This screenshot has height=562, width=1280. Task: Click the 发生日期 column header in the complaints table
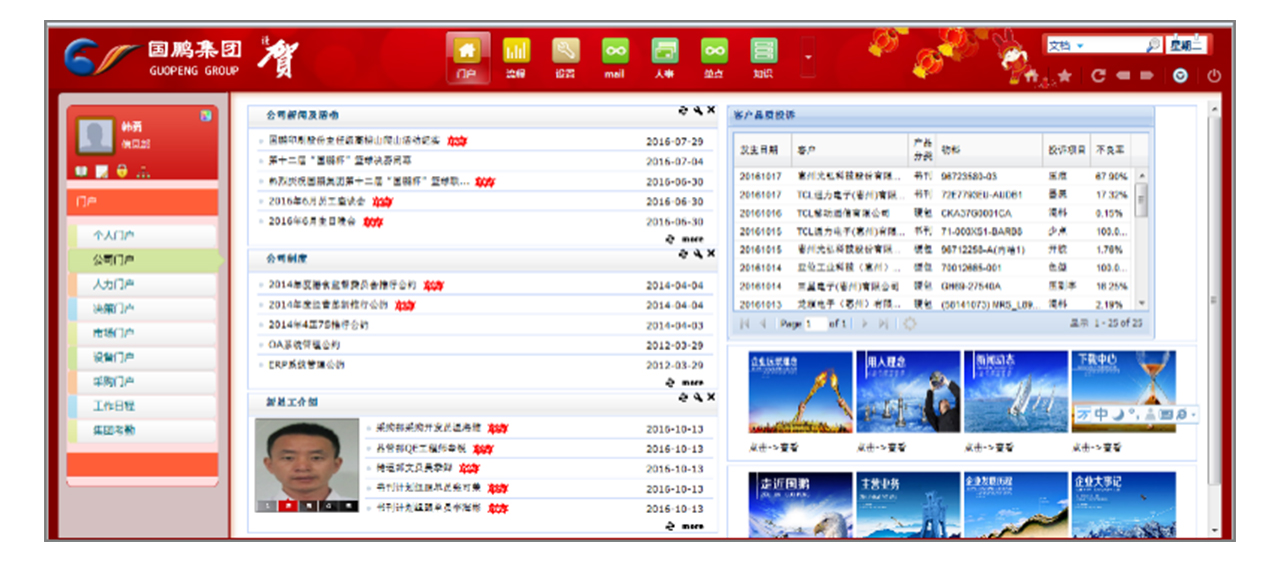click(x=764, y=149)
